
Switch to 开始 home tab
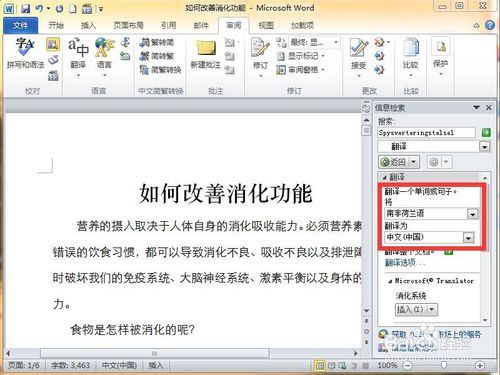pyautogui.click(x=56, y=25)
